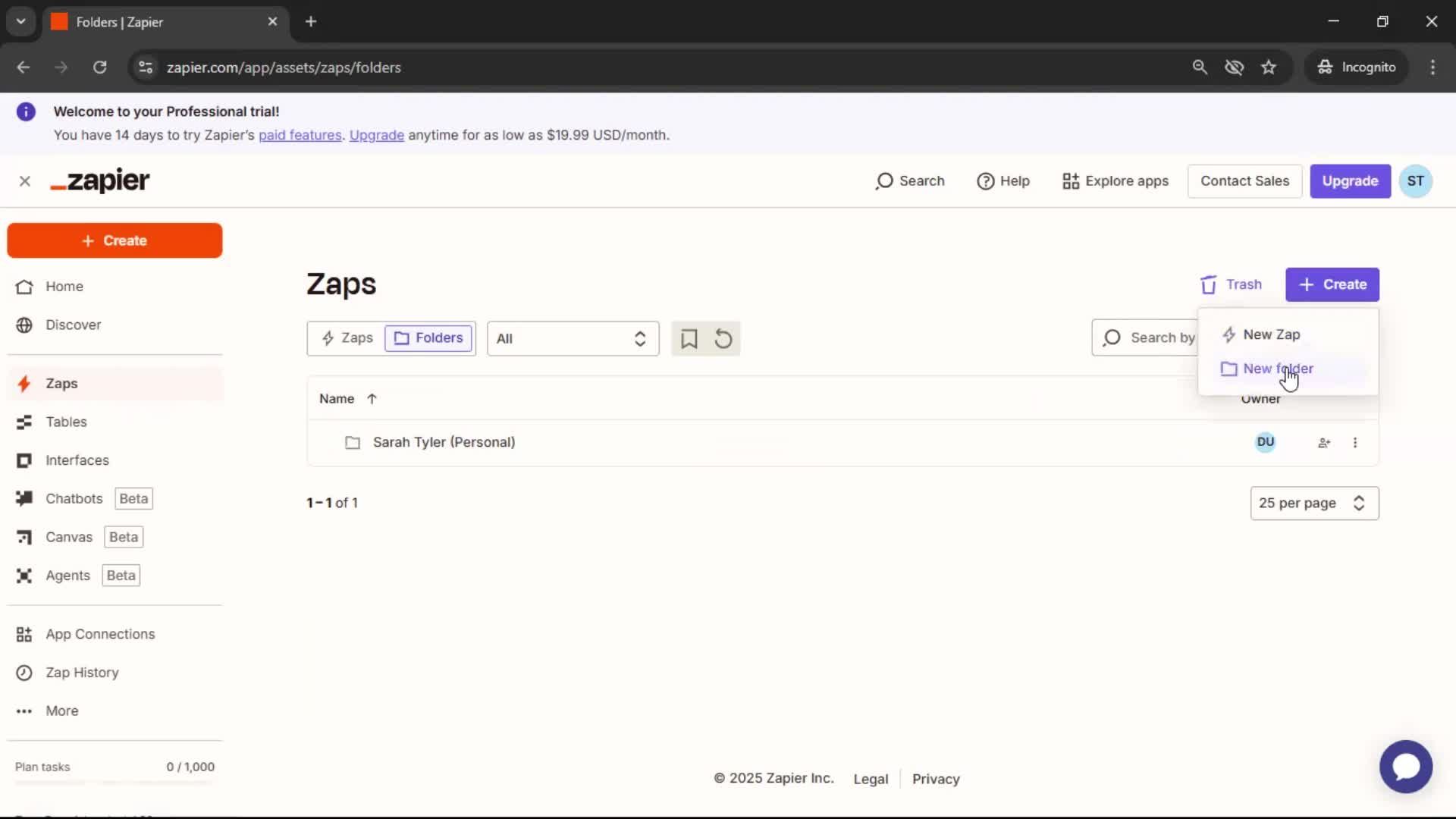Bookmark this page with star icon
Viewport: 1456px width, 819px height.
pyautogui.click(x=1269, y=67)
